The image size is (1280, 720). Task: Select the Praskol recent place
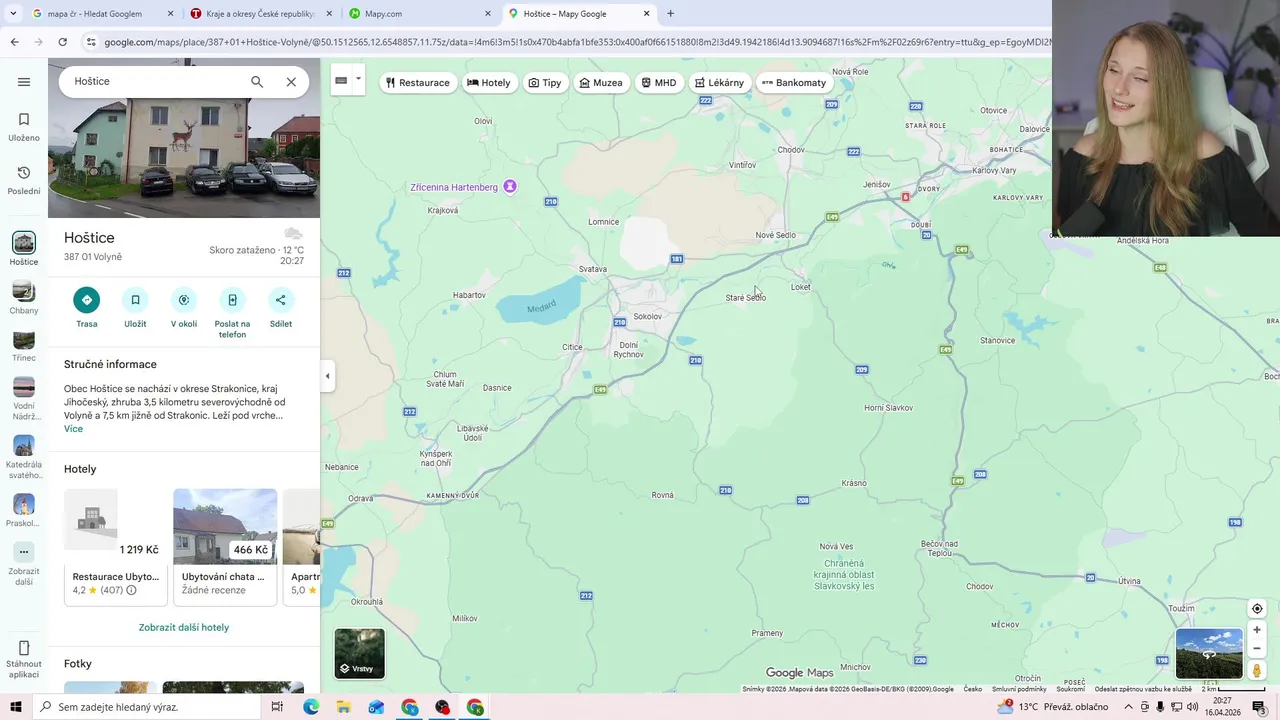coord(24,511)
